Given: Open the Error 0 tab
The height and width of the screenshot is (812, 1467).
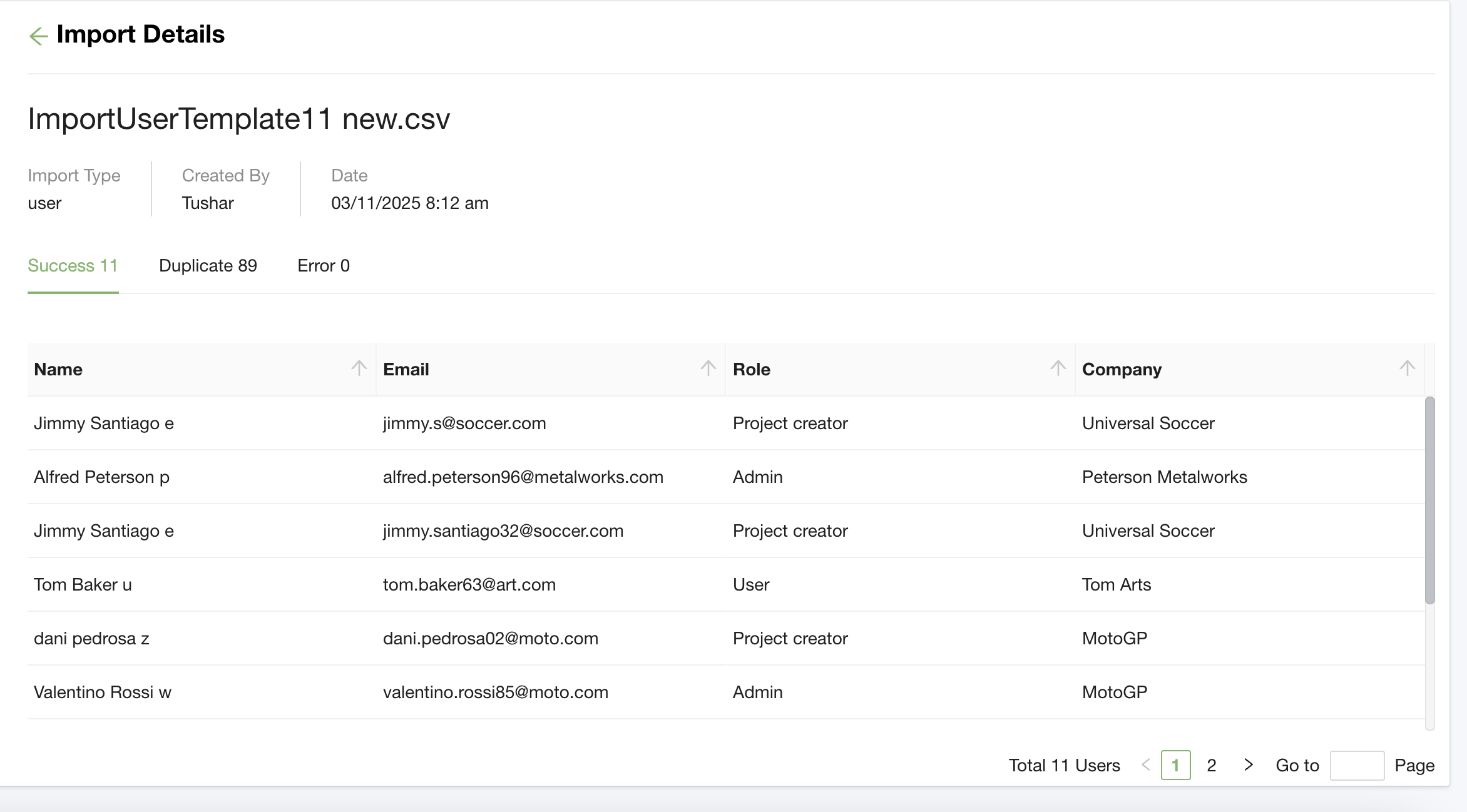Looking at the screenshot, I should coord(323,266).
